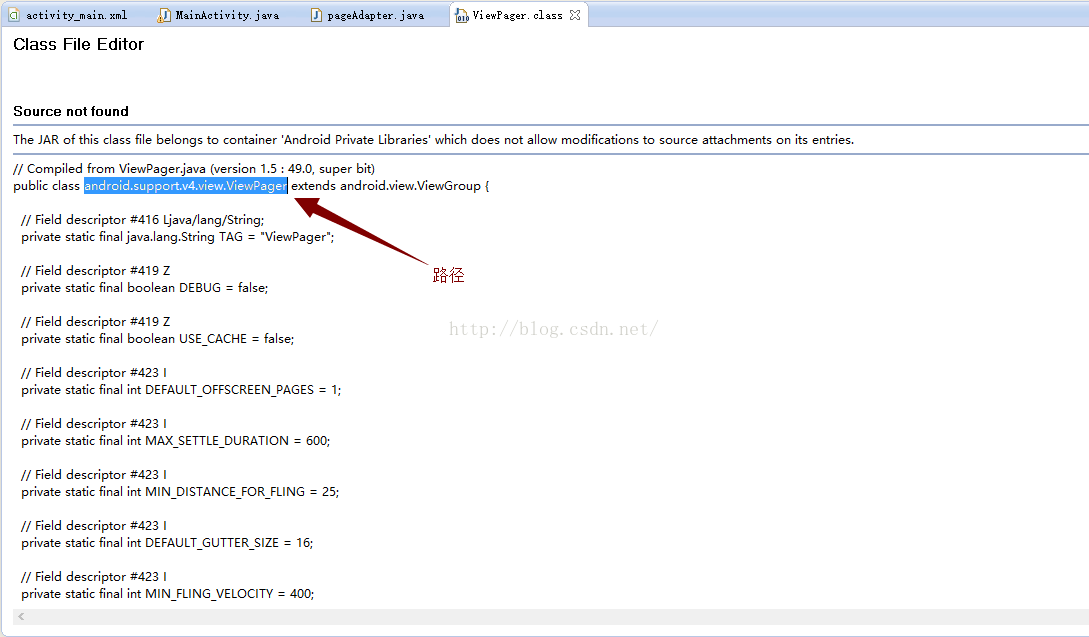The height and width of the screenshot is (637, 1089).
Task: Click 'MIN_FLING_VELOCITY = 400' line
Action: coord(167,593)
